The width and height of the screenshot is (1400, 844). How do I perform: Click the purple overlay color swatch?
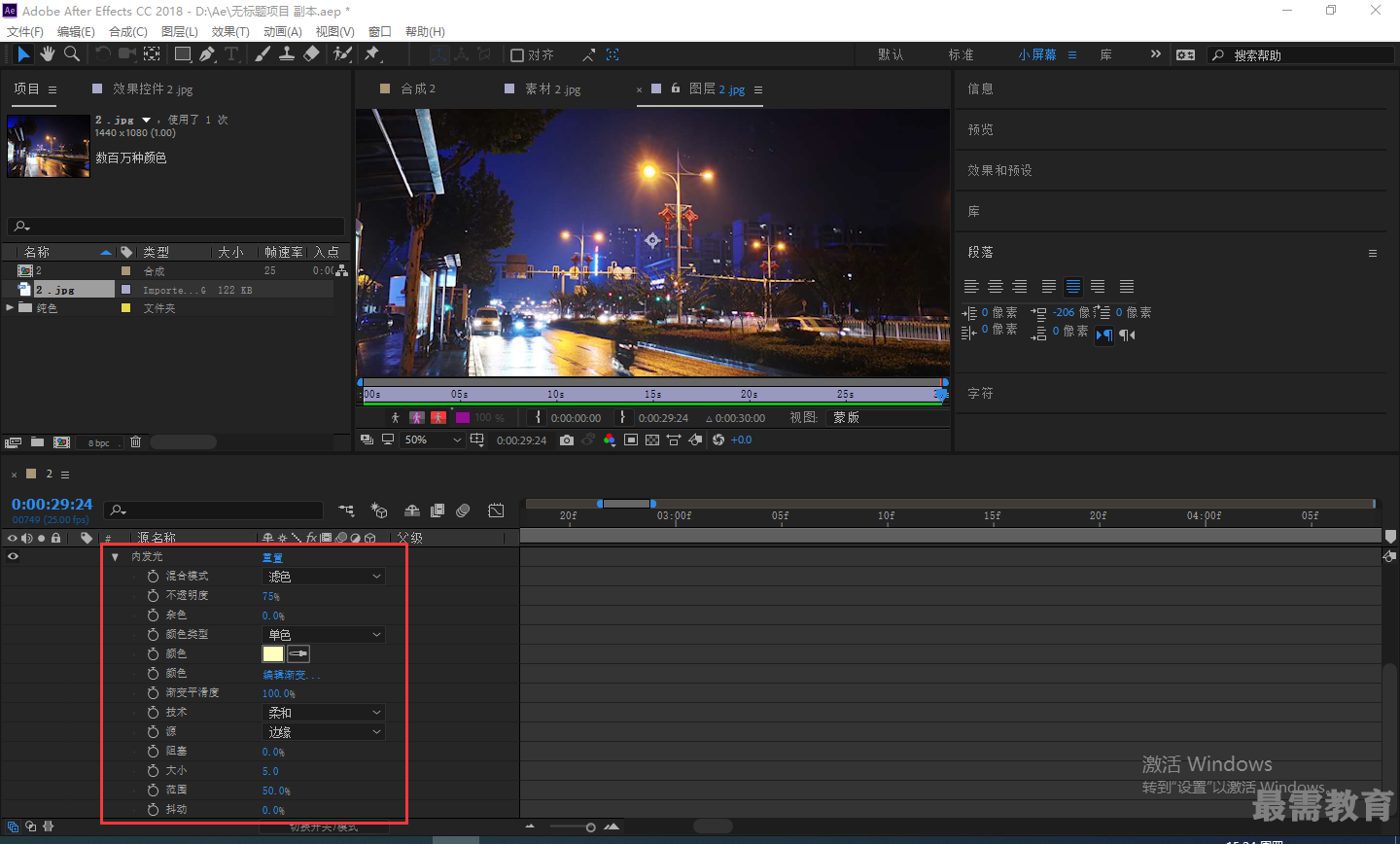tap(463, 417)
